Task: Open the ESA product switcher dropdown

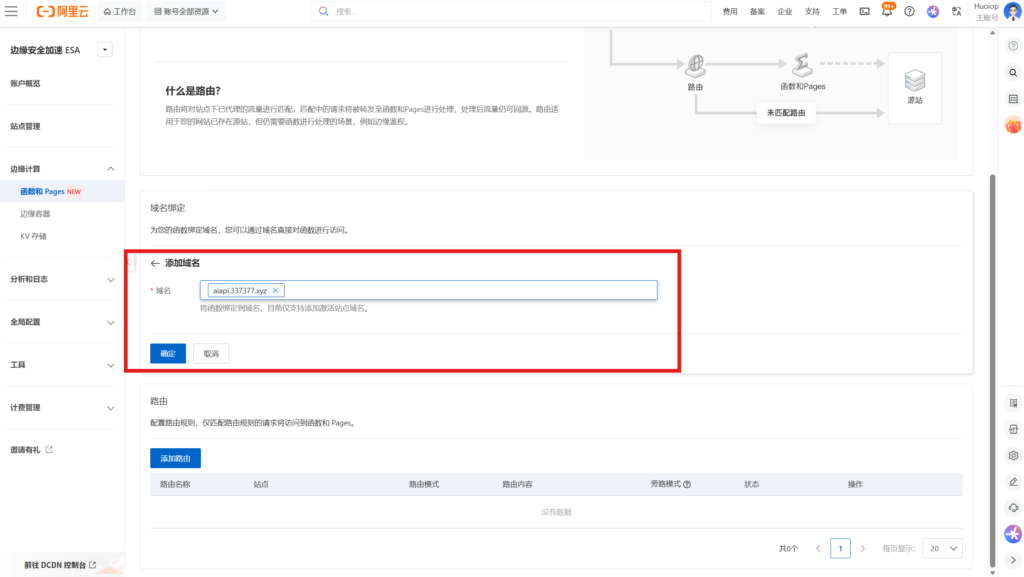Action: [x=105, y=50]
